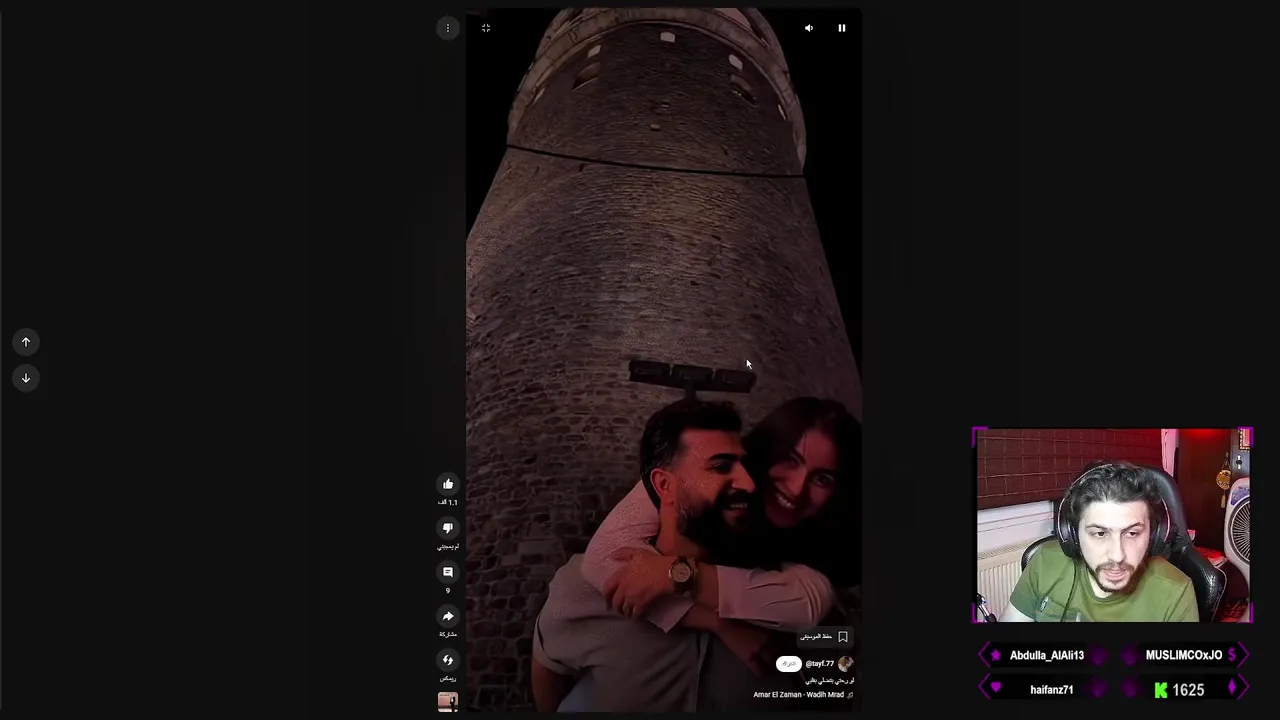Screen dimensions: 1280x720
Task: Click the 1625 Kick follower count
Action: 1188,690
